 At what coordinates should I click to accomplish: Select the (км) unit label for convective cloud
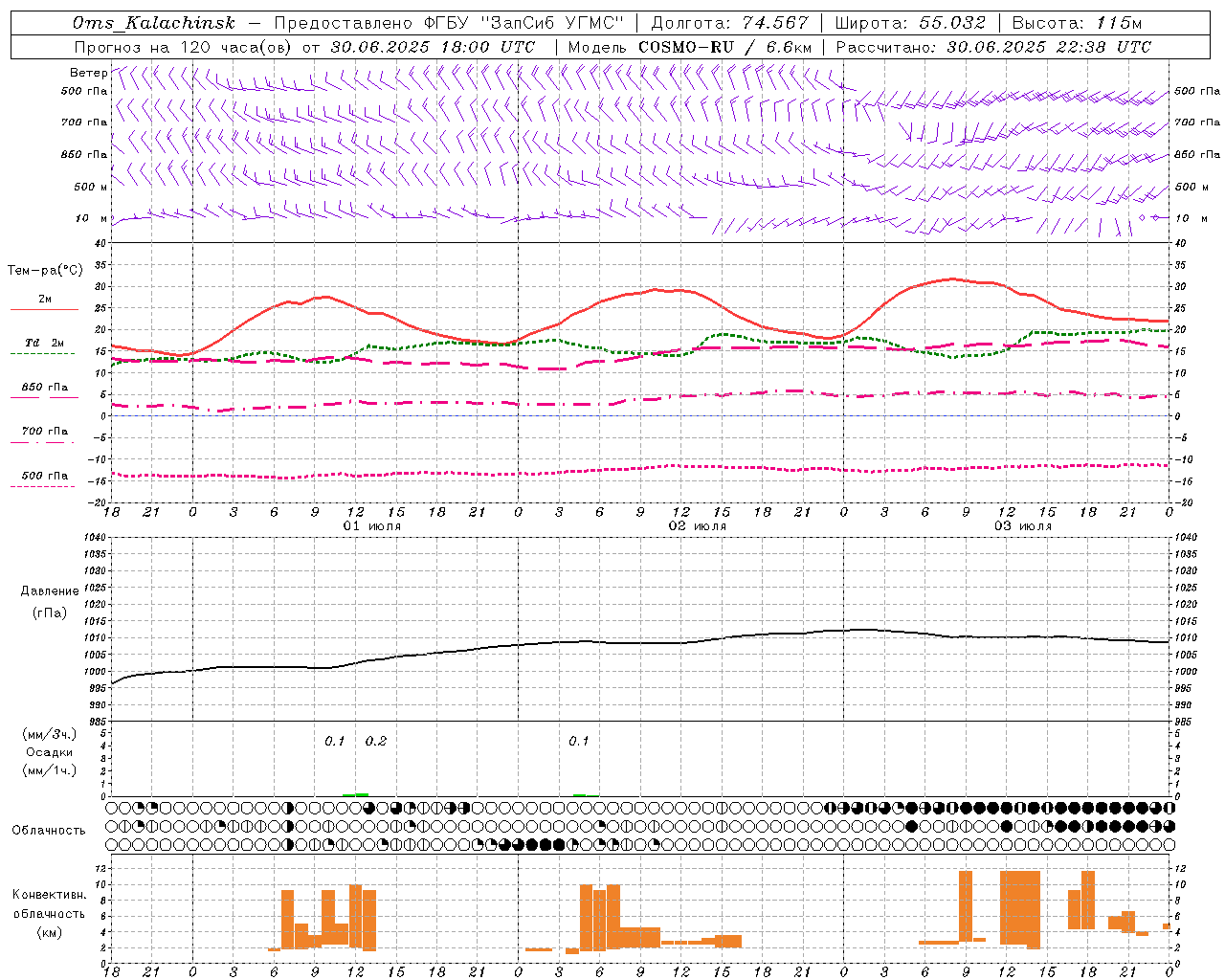click(50, 932)
